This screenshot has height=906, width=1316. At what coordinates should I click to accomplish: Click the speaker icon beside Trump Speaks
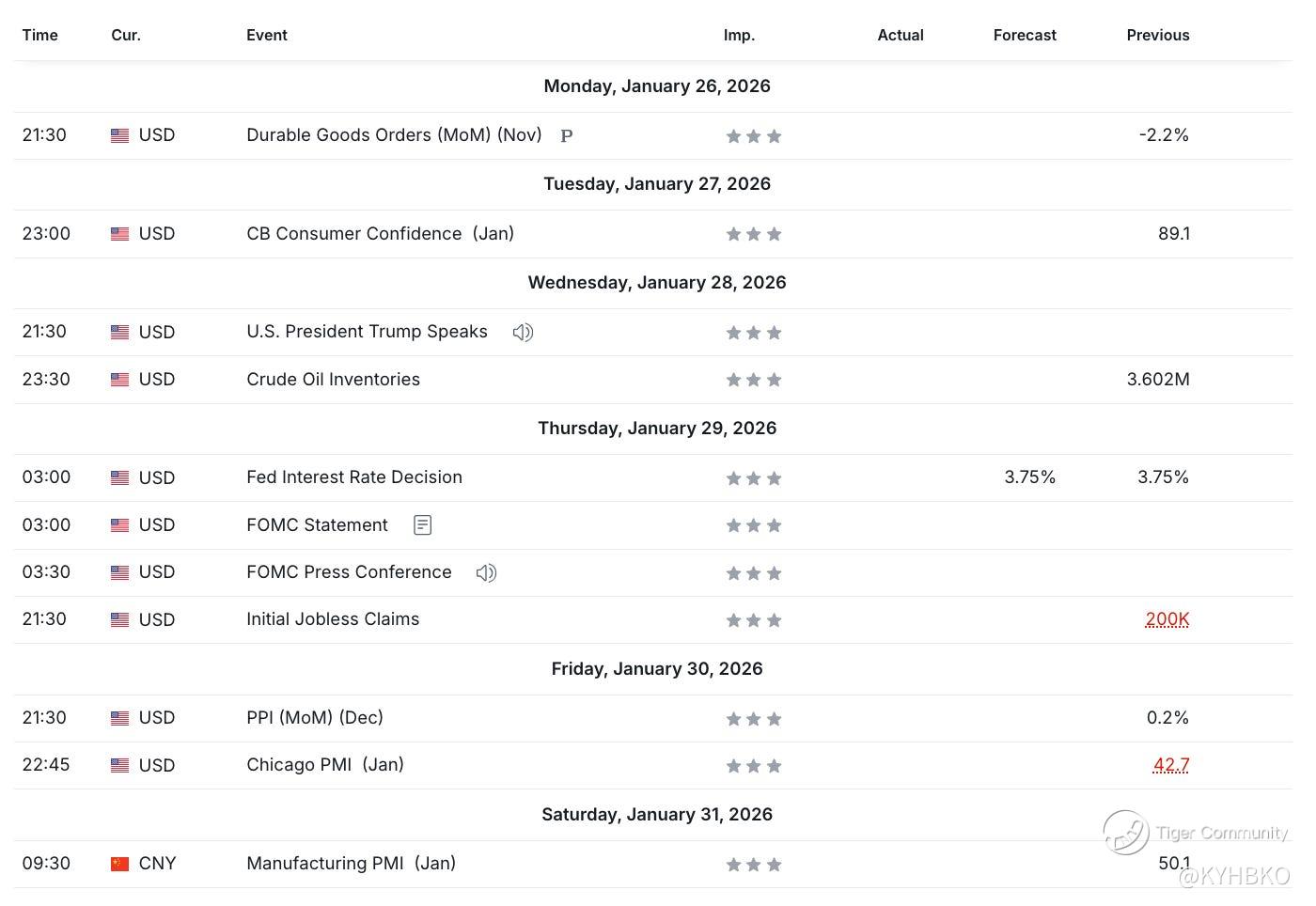[523, 332]
